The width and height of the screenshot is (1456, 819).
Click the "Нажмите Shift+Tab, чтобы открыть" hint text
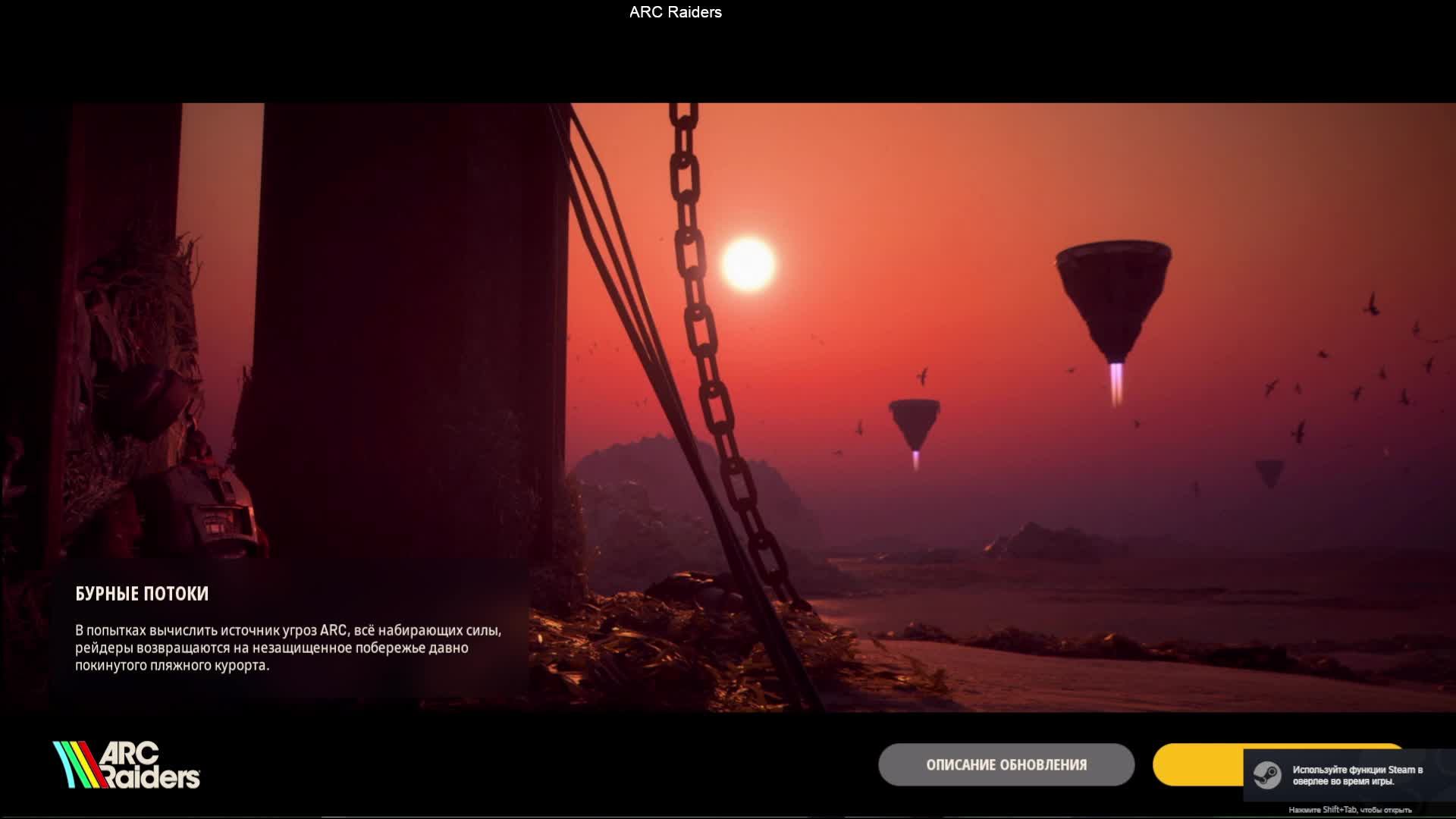click(x=1350, y=810)
